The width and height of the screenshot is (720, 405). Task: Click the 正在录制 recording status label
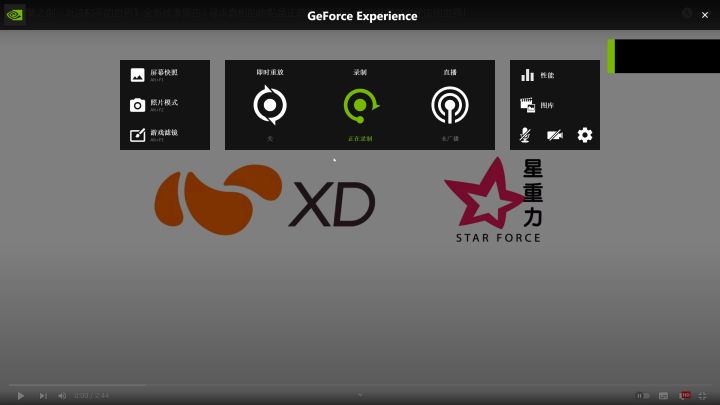coord(360,139)
